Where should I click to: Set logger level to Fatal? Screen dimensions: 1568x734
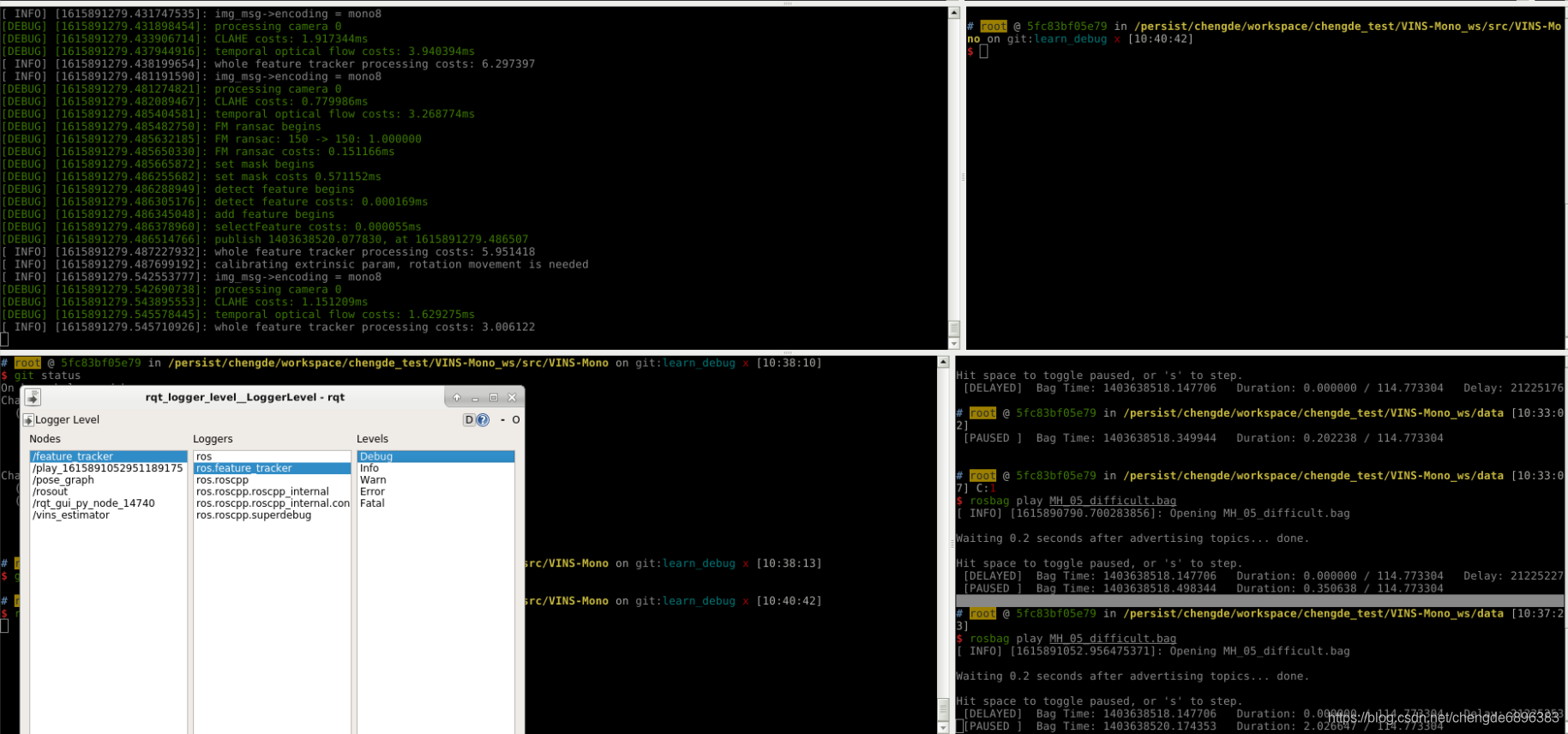tap(436, 503)
